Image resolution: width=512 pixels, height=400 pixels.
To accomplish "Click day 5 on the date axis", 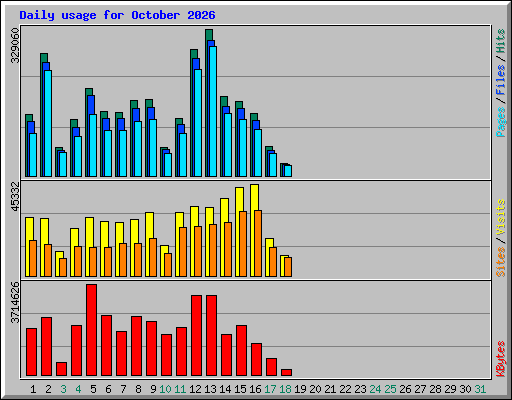I will 93,389.
